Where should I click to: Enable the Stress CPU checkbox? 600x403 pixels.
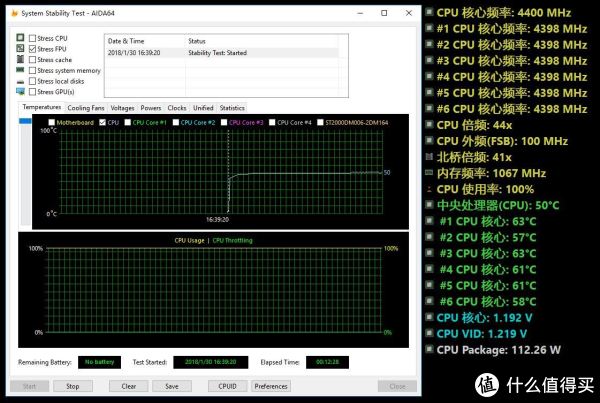(33, 38)
